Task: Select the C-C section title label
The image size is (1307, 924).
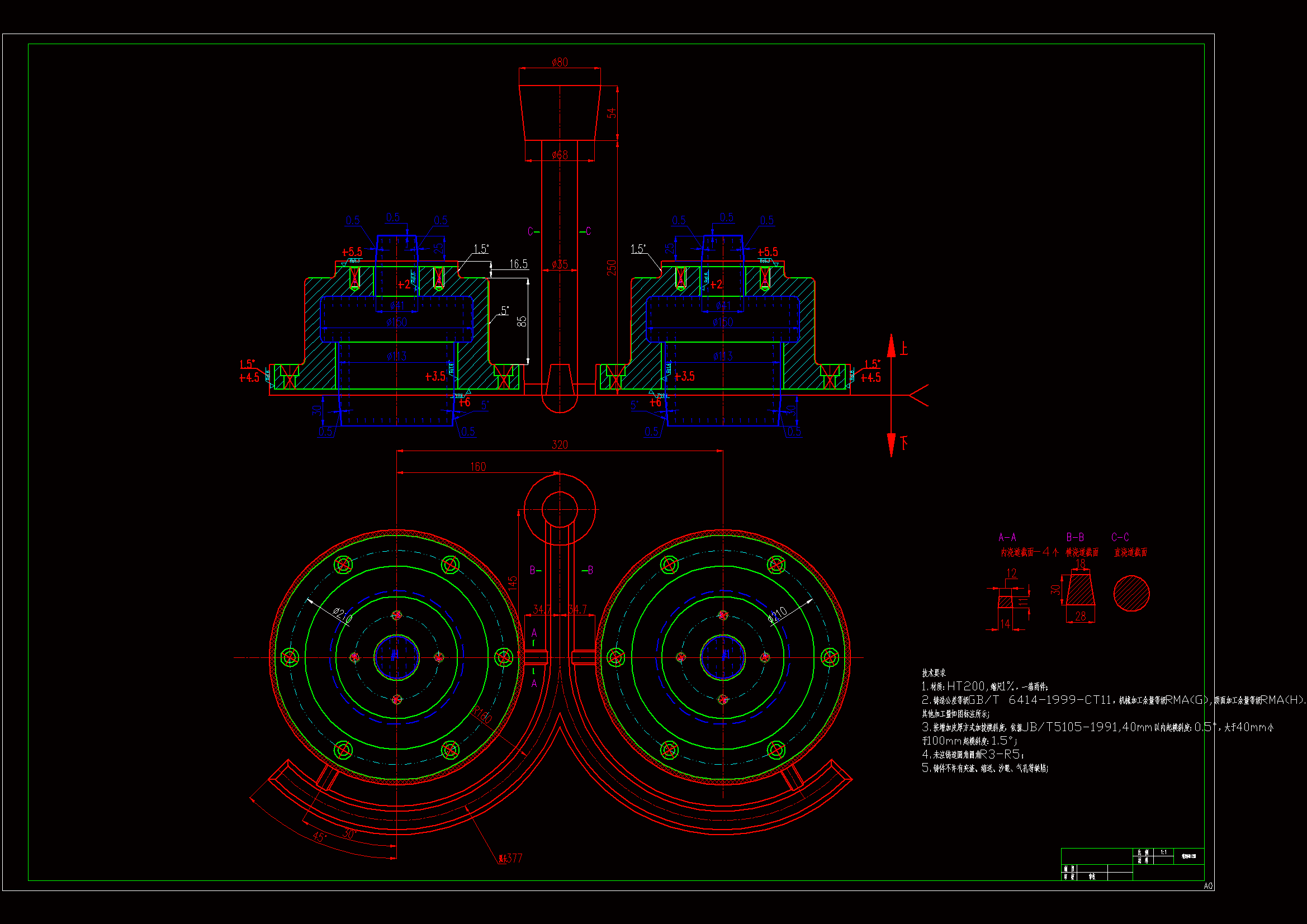Action: pos(1120,537)
